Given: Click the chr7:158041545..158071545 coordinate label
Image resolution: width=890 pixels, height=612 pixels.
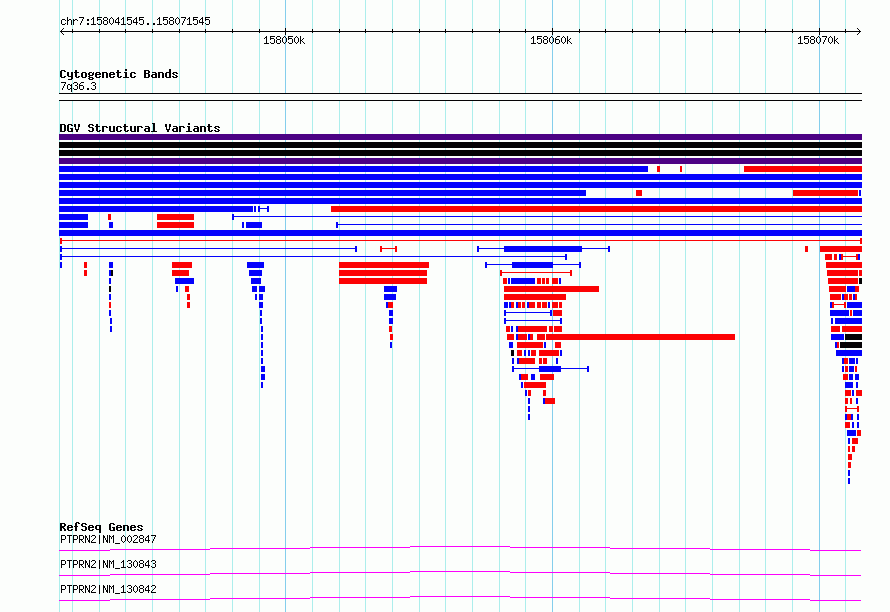Looking at the screenshot, I should pos(135,21).
